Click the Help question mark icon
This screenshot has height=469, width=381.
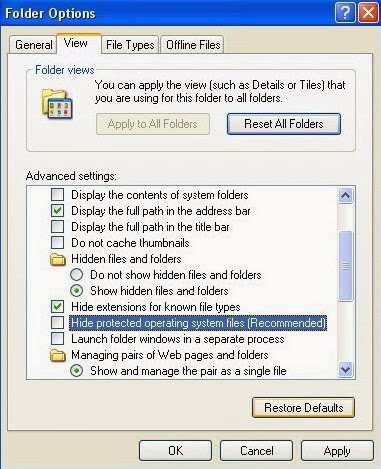pyautogui.click(x=345, y=13)
